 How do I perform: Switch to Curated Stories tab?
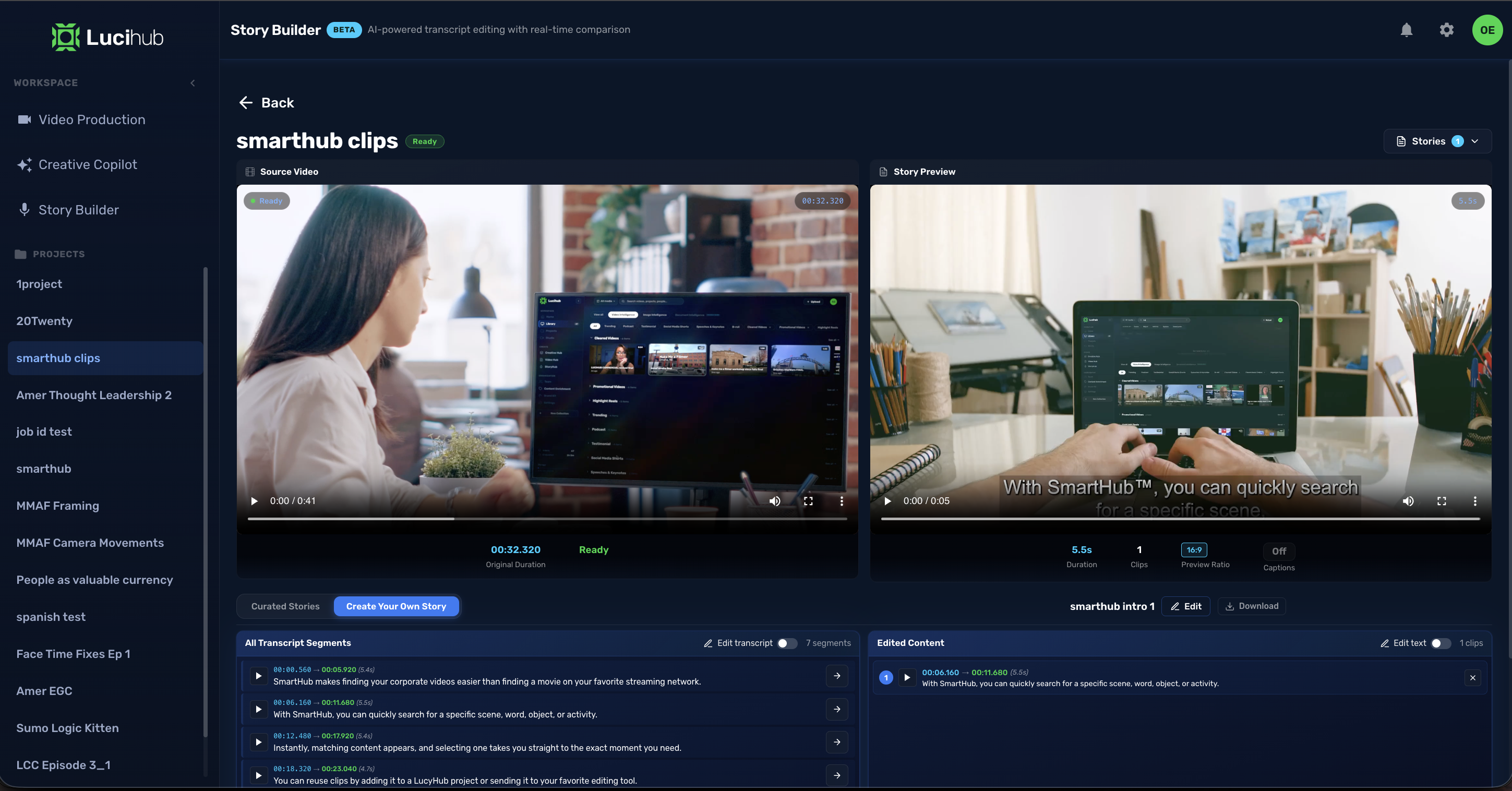click(285, 606)
